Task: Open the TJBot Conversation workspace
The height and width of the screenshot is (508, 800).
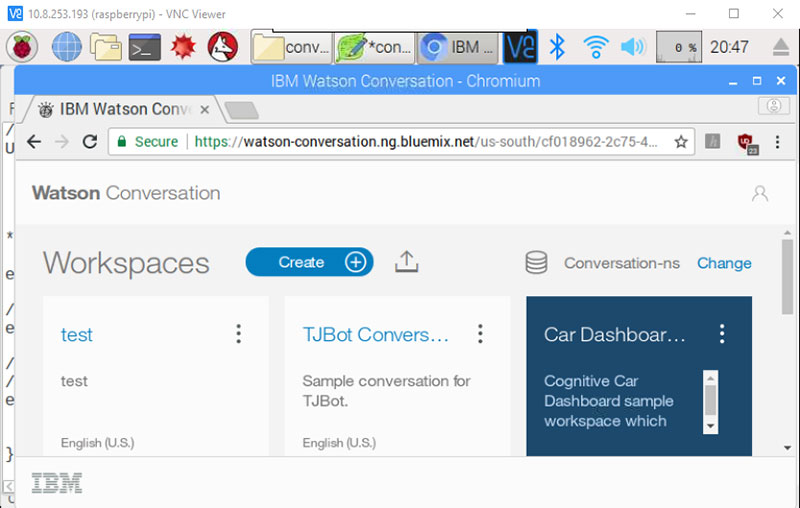Action: tap(376, 335)
